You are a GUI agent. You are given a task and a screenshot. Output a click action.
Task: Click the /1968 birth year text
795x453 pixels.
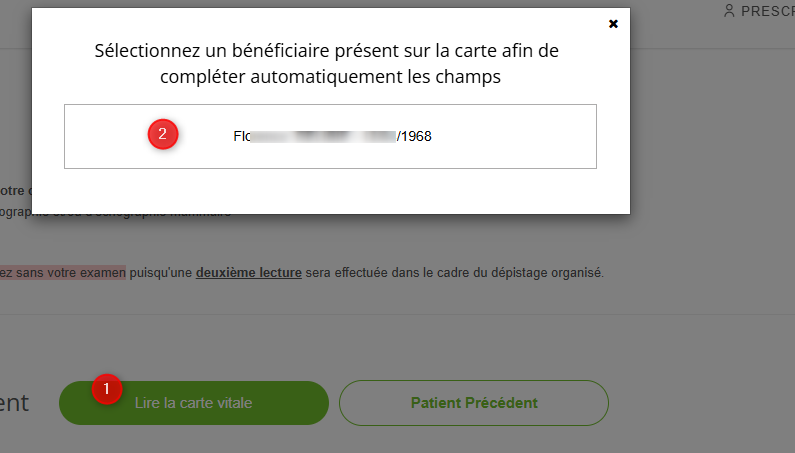click(414, 136)
